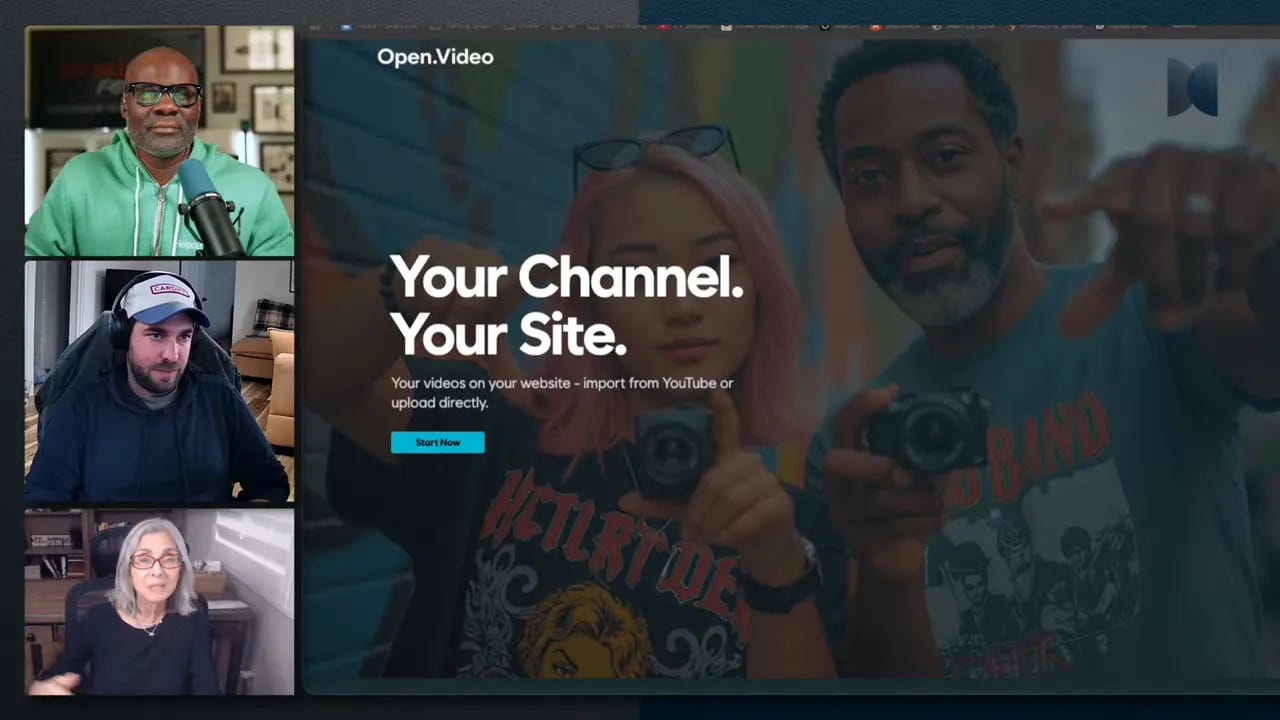Select the top participant's webcam tile

tap(159, 140)
